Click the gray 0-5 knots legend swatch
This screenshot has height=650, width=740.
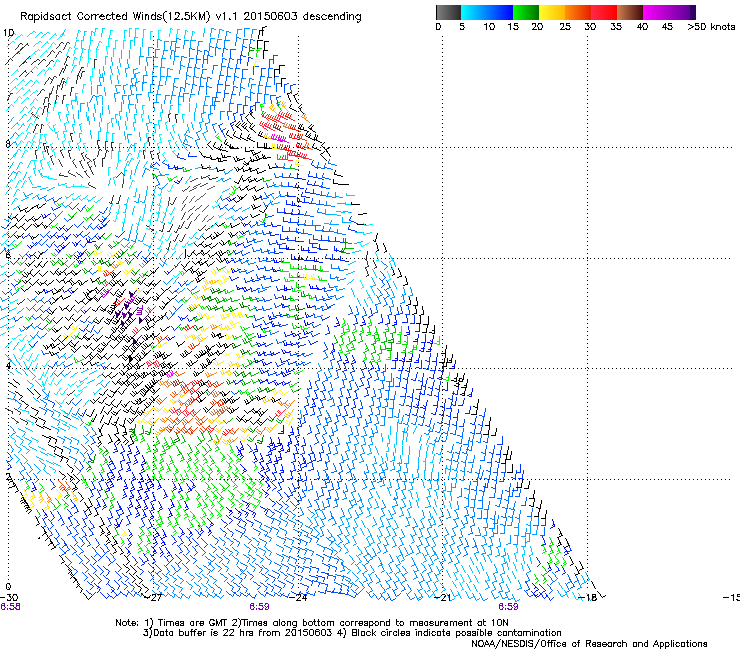(448, 12)
